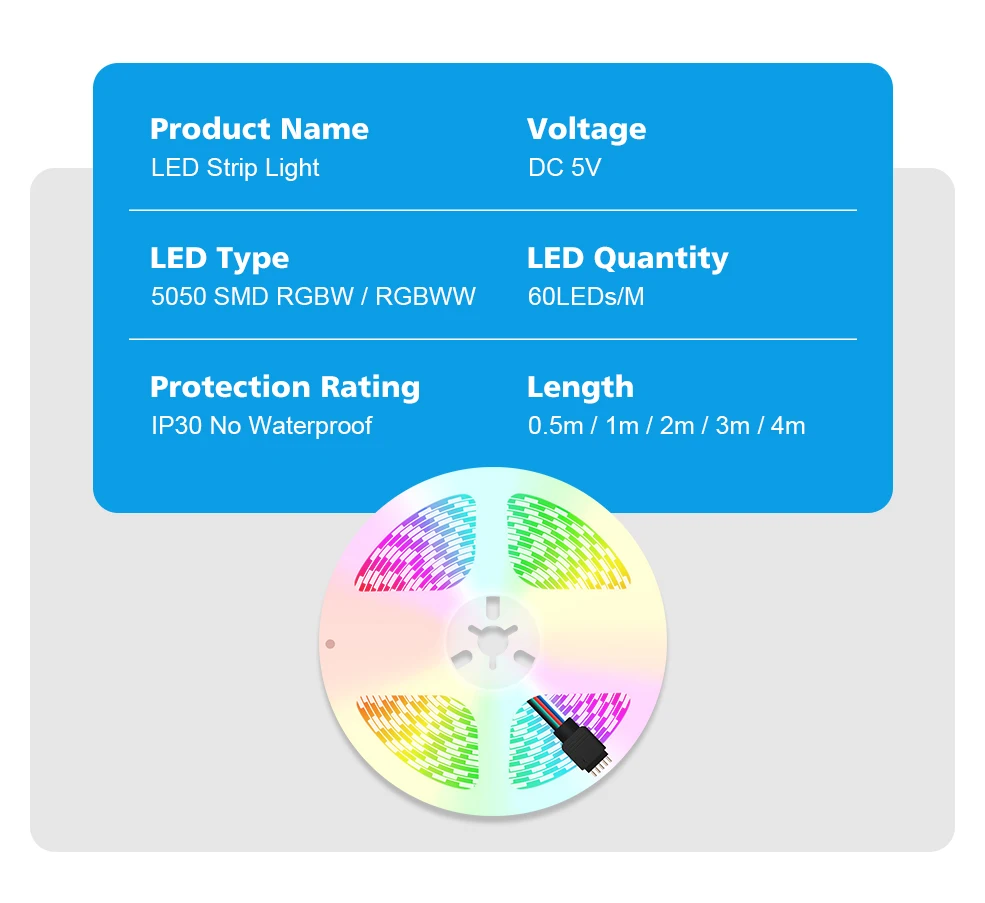Click the Voltage heading
985x903 pixels.
point(586,129)
